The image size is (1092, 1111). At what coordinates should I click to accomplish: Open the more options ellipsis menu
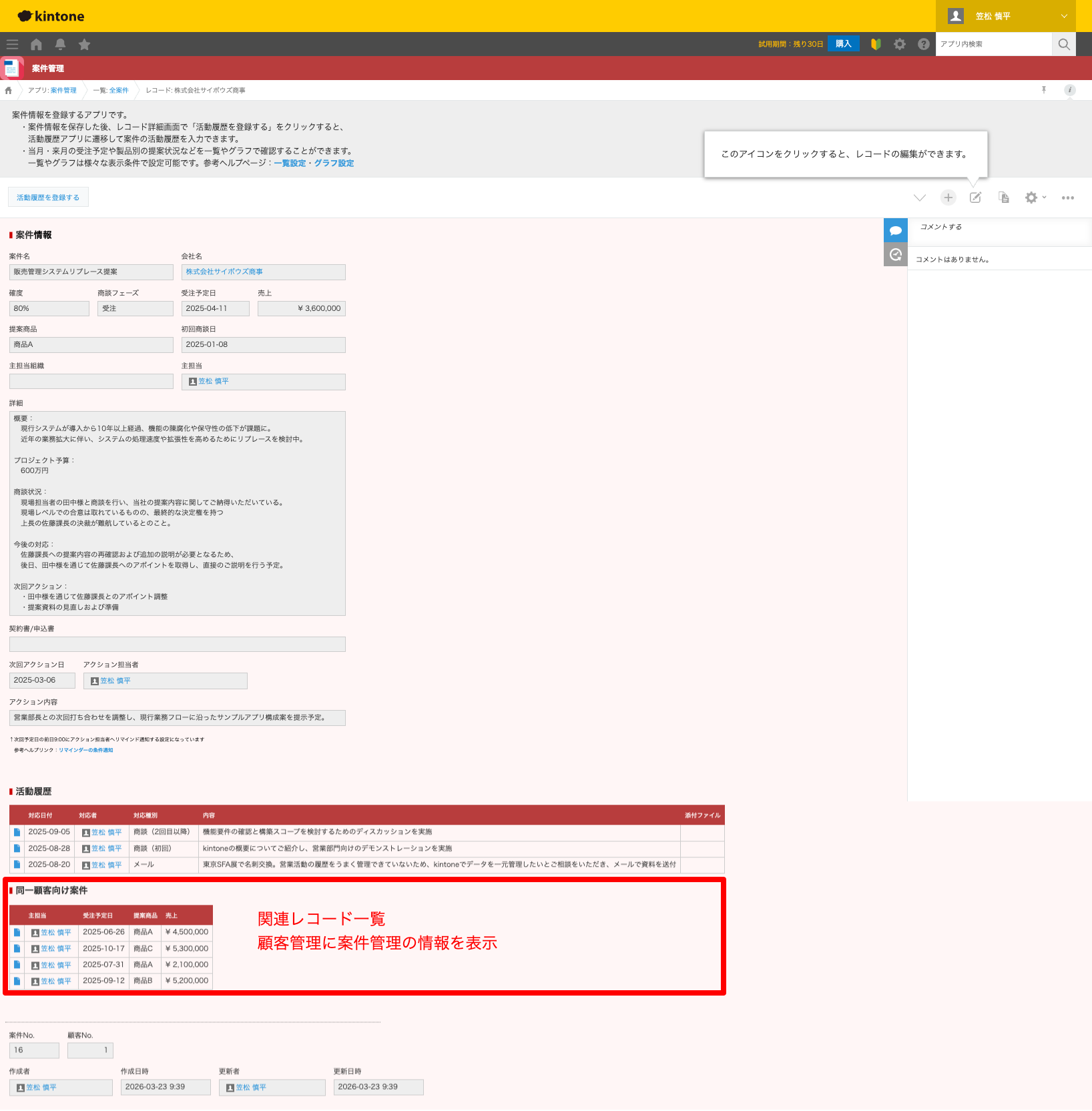coord(1068,198)
